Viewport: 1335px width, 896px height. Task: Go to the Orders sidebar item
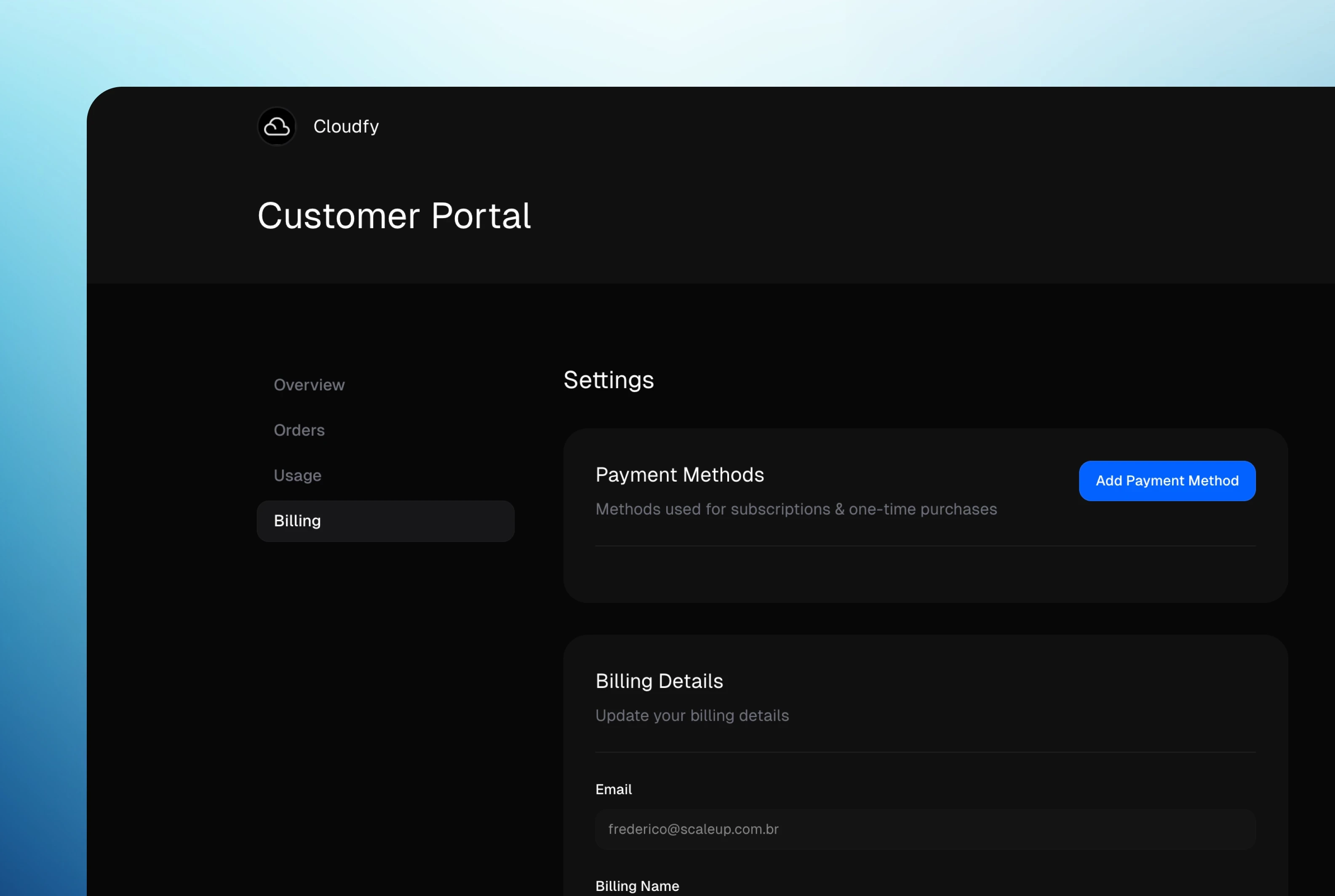pos(299,430)
